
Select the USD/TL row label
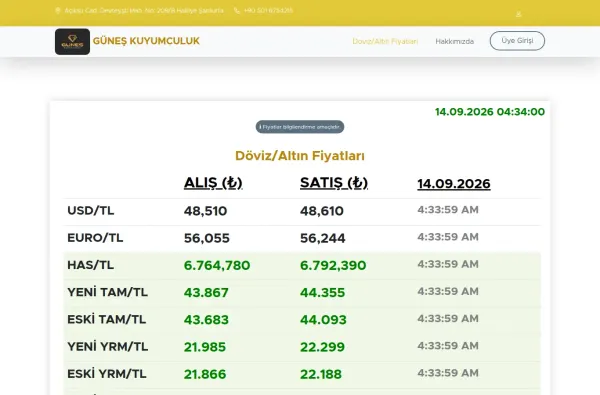[x=91, y=211]
